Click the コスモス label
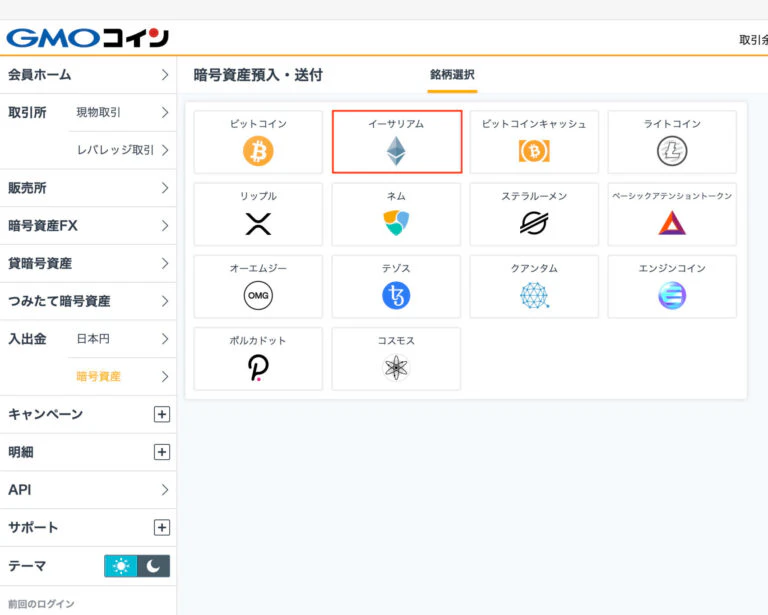Screen dimensions: 768x615 pyautogui.click(x=396, y=341)
